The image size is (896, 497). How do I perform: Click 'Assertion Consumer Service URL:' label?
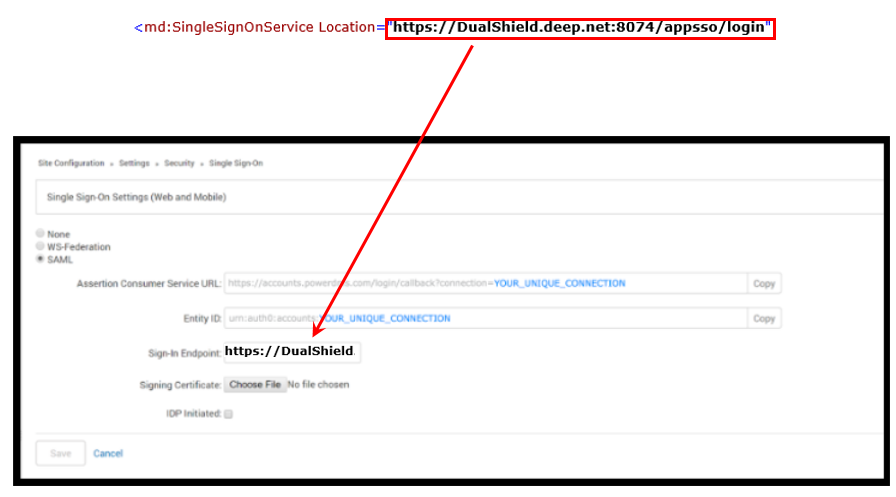click(x=149, y=283)
